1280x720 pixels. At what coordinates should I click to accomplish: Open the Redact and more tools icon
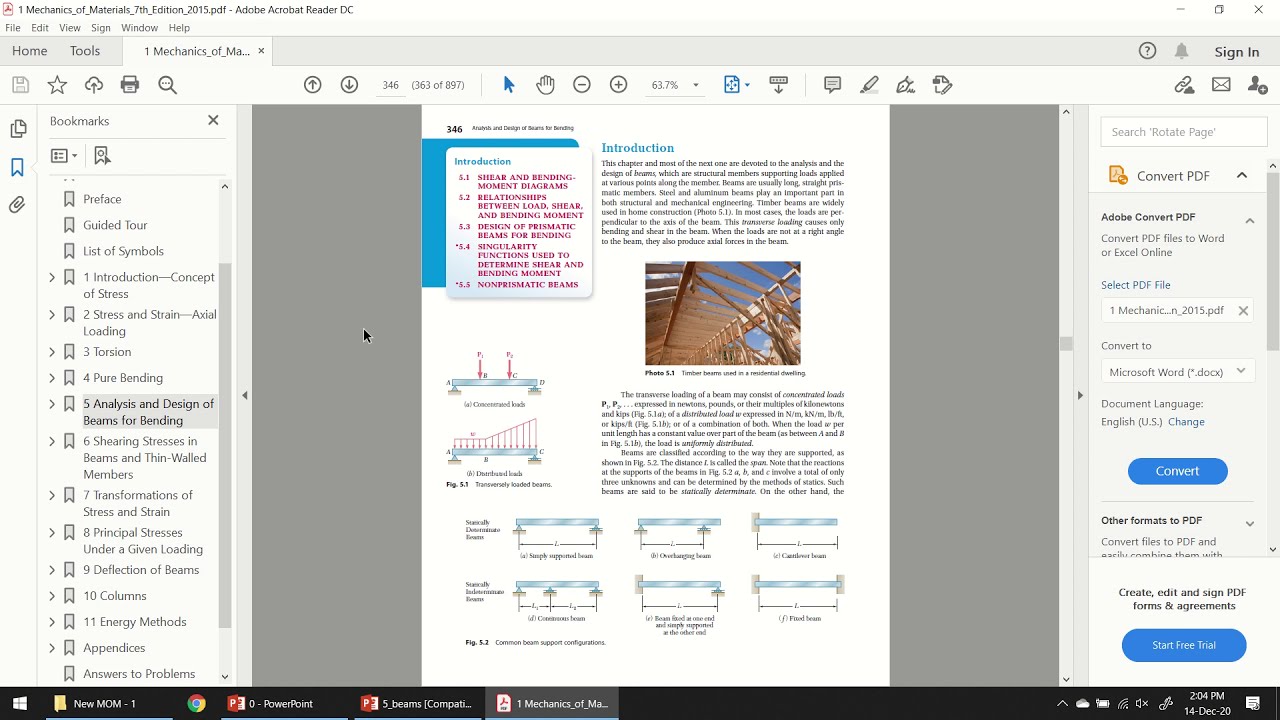[942, 85]
